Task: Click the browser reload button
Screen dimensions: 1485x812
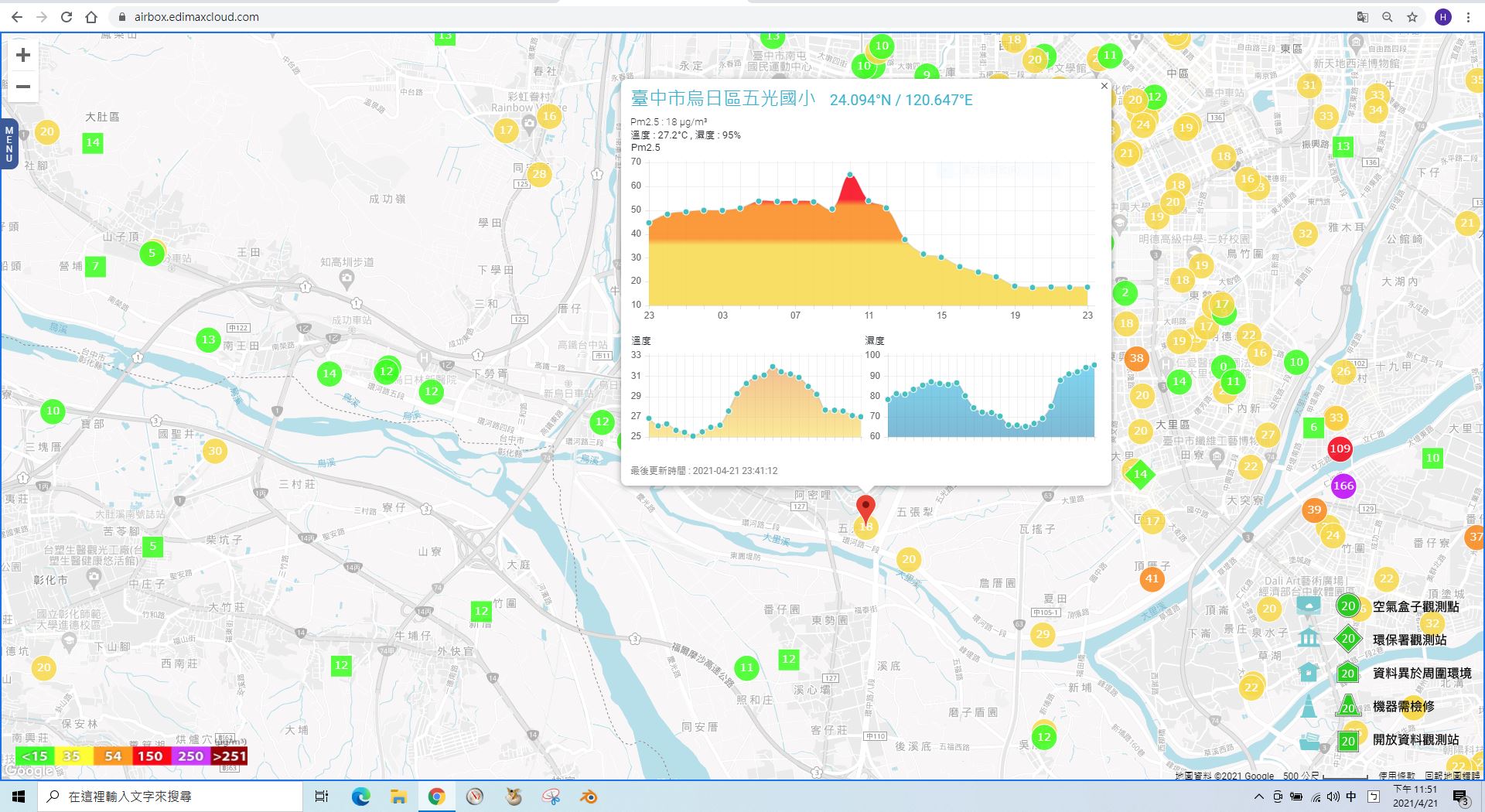Action: 67,17
